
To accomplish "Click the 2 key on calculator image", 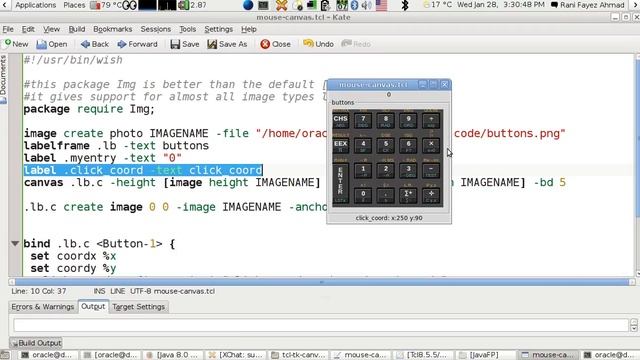I will [386, 170].
